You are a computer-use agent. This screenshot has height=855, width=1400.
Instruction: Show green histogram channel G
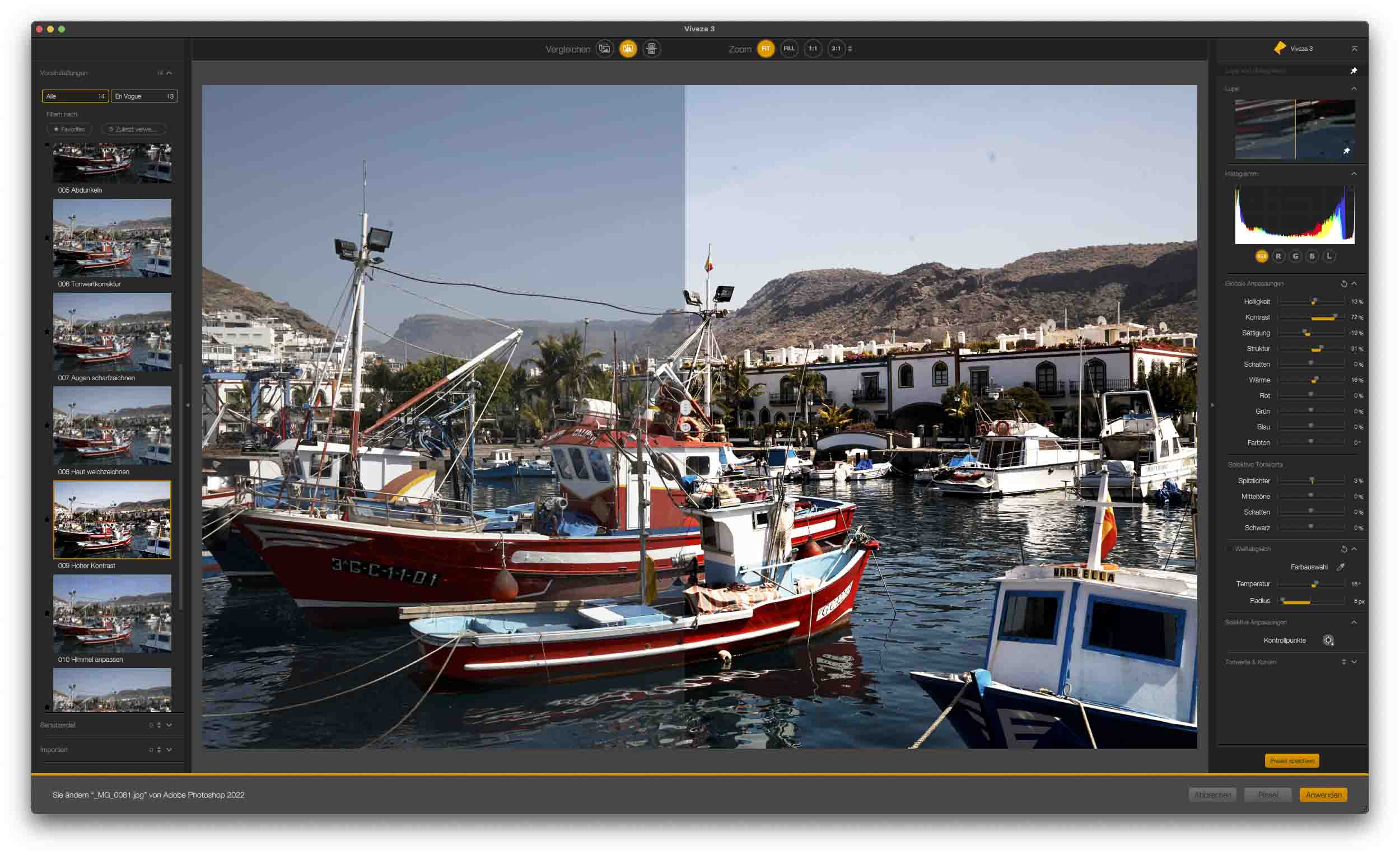pos(1295,256)
